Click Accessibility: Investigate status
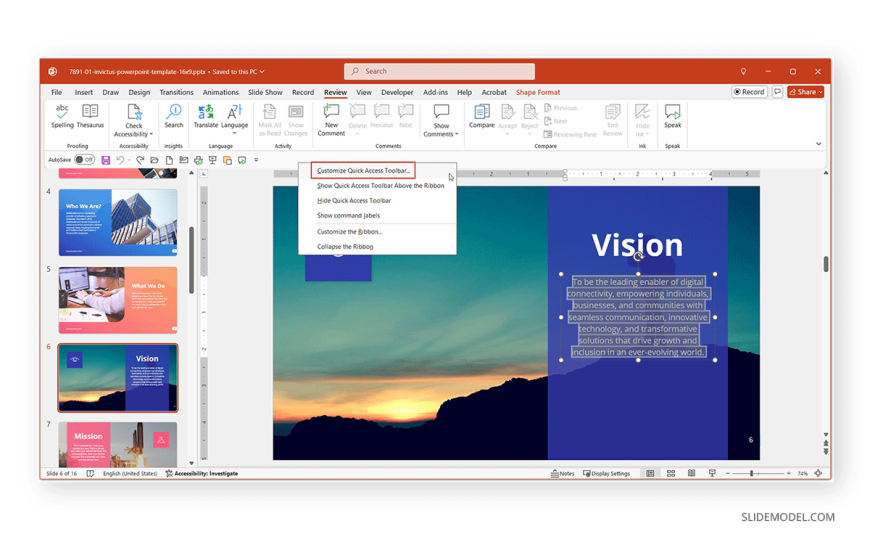The height and width of the screenshot is (539, 870). point(202,473)
